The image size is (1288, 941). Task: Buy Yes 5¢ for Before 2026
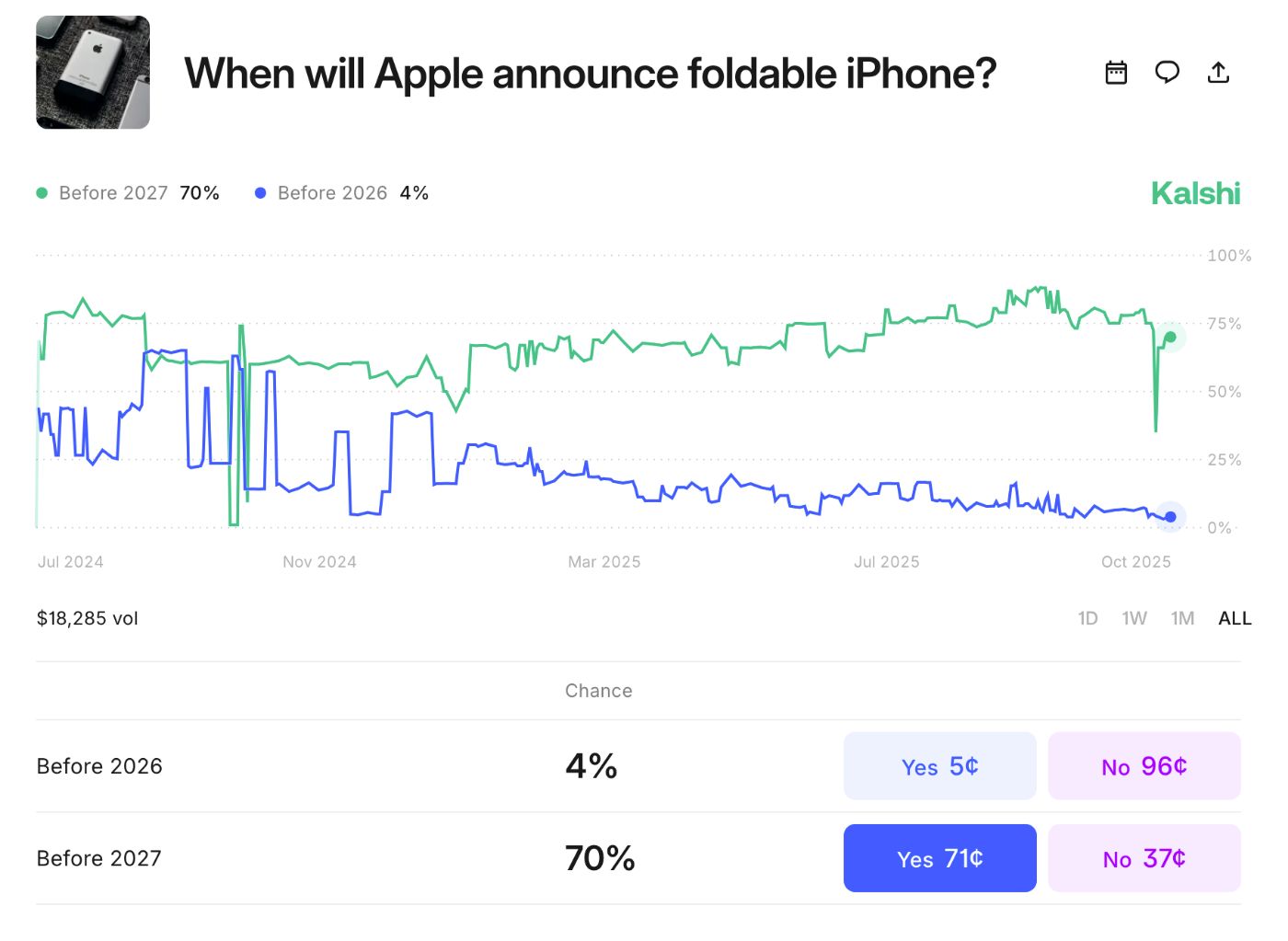[x=939, y=766]
